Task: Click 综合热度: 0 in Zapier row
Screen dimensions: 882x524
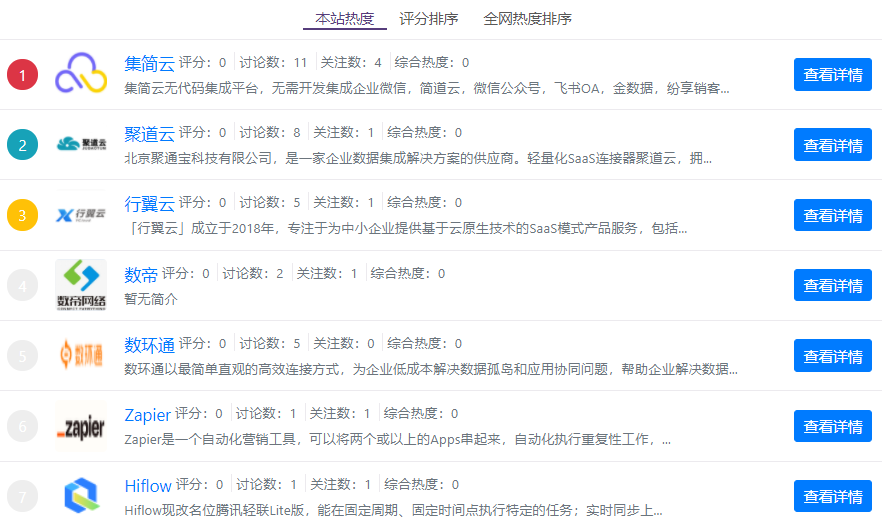Action: click(x=421, y=414)
